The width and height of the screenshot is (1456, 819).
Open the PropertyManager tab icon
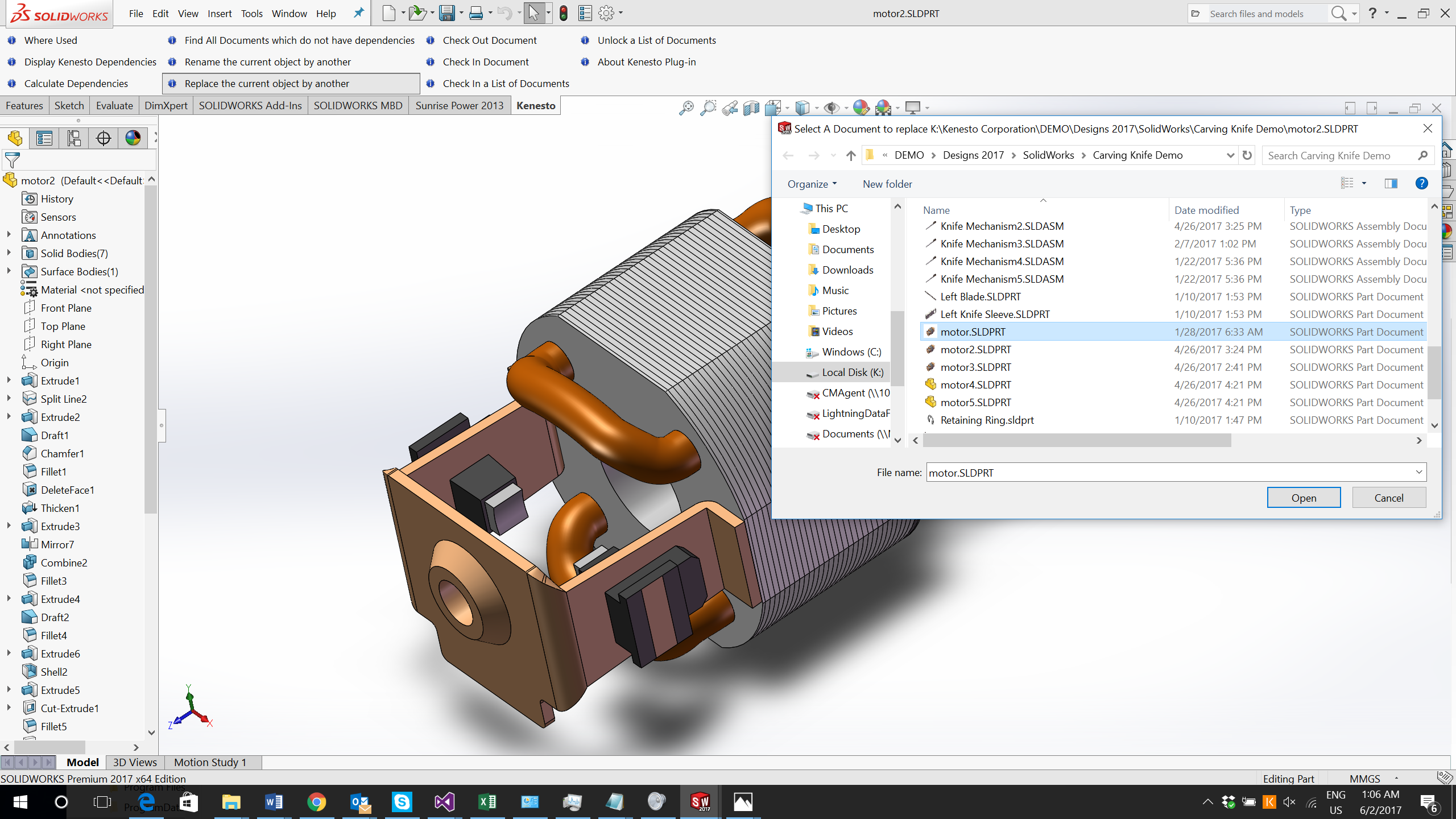[x=44, y=138]
